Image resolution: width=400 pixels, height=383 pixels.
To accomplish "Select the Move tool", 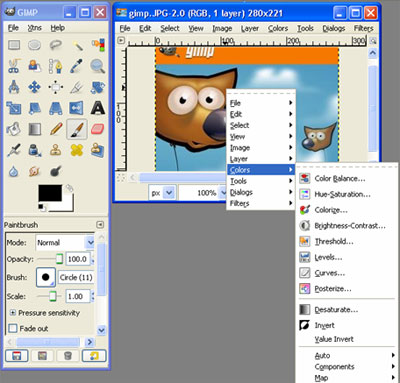I will coord(34,87).
